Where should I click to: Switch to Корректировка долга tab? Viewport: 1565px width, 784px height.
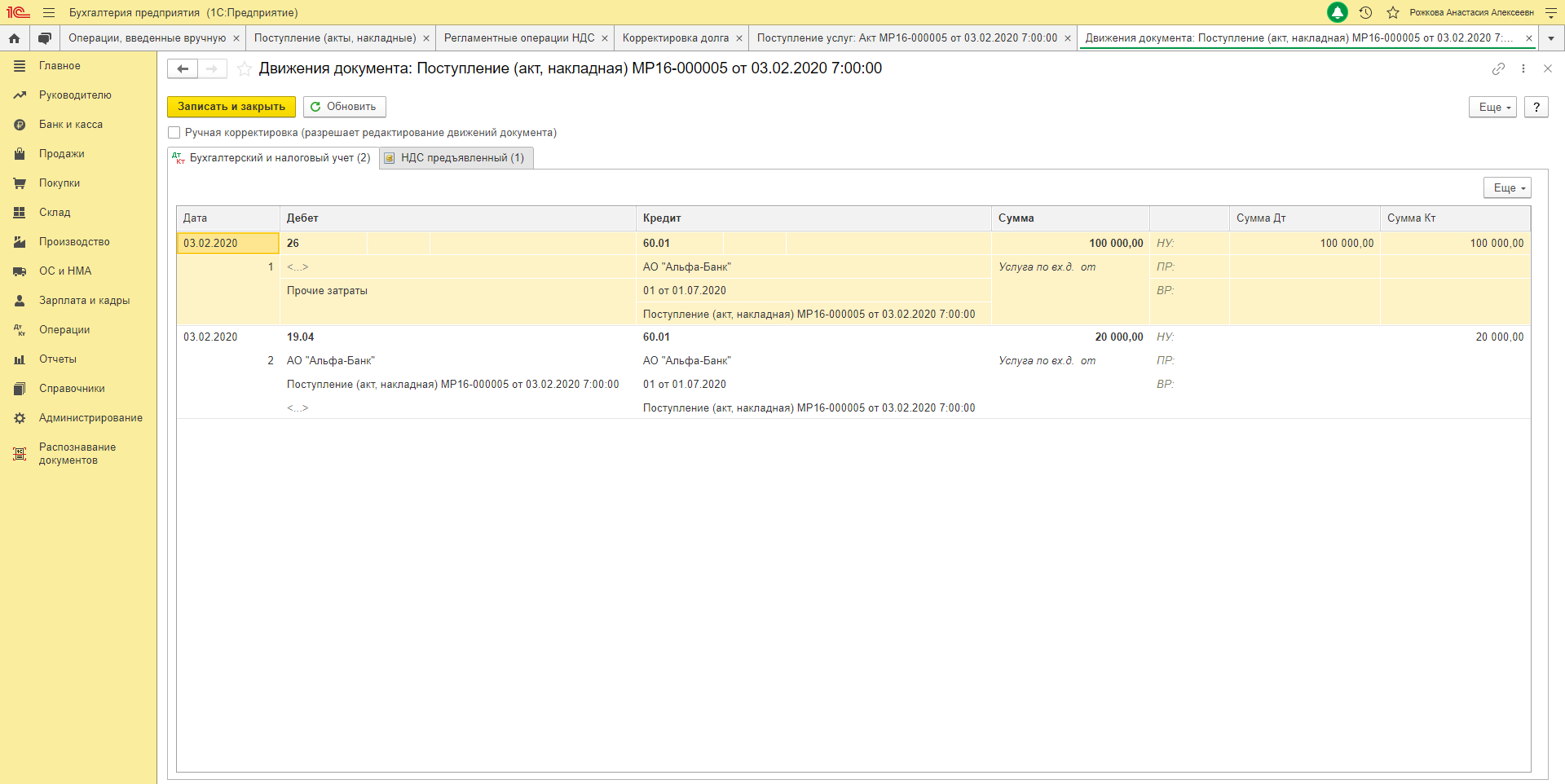pyautogui.click(x=675, y=38)
